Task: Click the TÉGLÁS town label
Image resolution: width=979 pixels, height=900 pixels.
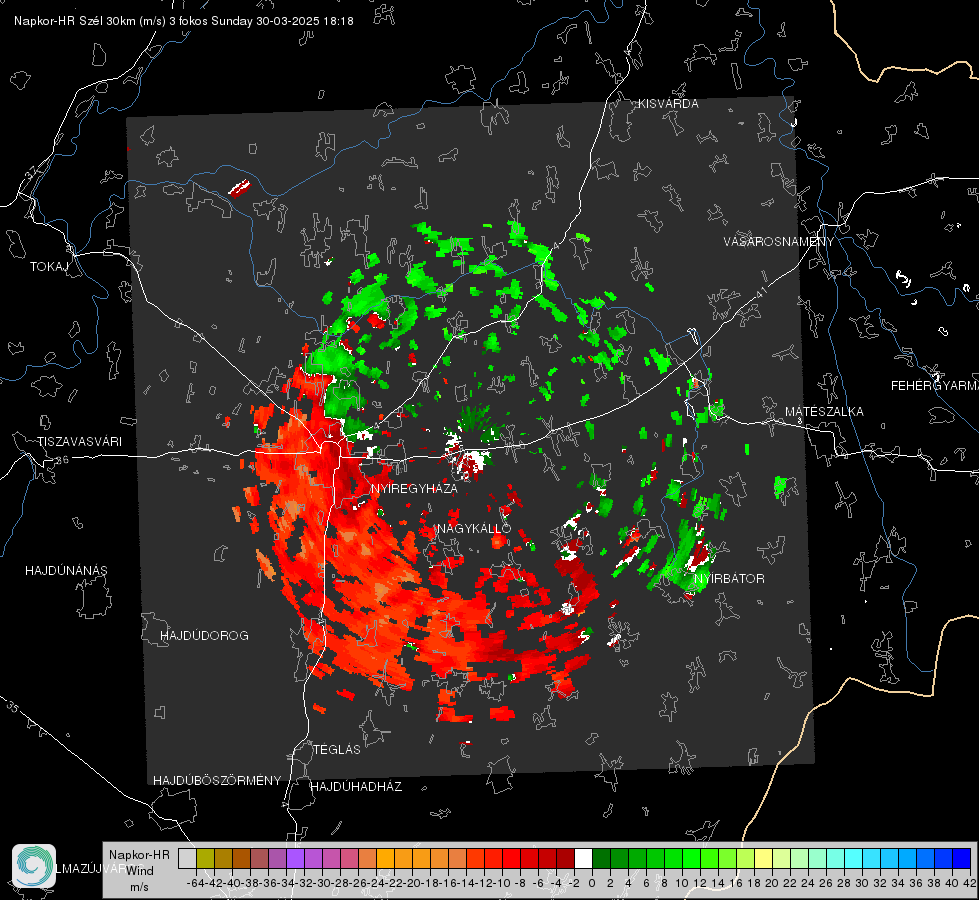Action: click(x=337, y=750)
